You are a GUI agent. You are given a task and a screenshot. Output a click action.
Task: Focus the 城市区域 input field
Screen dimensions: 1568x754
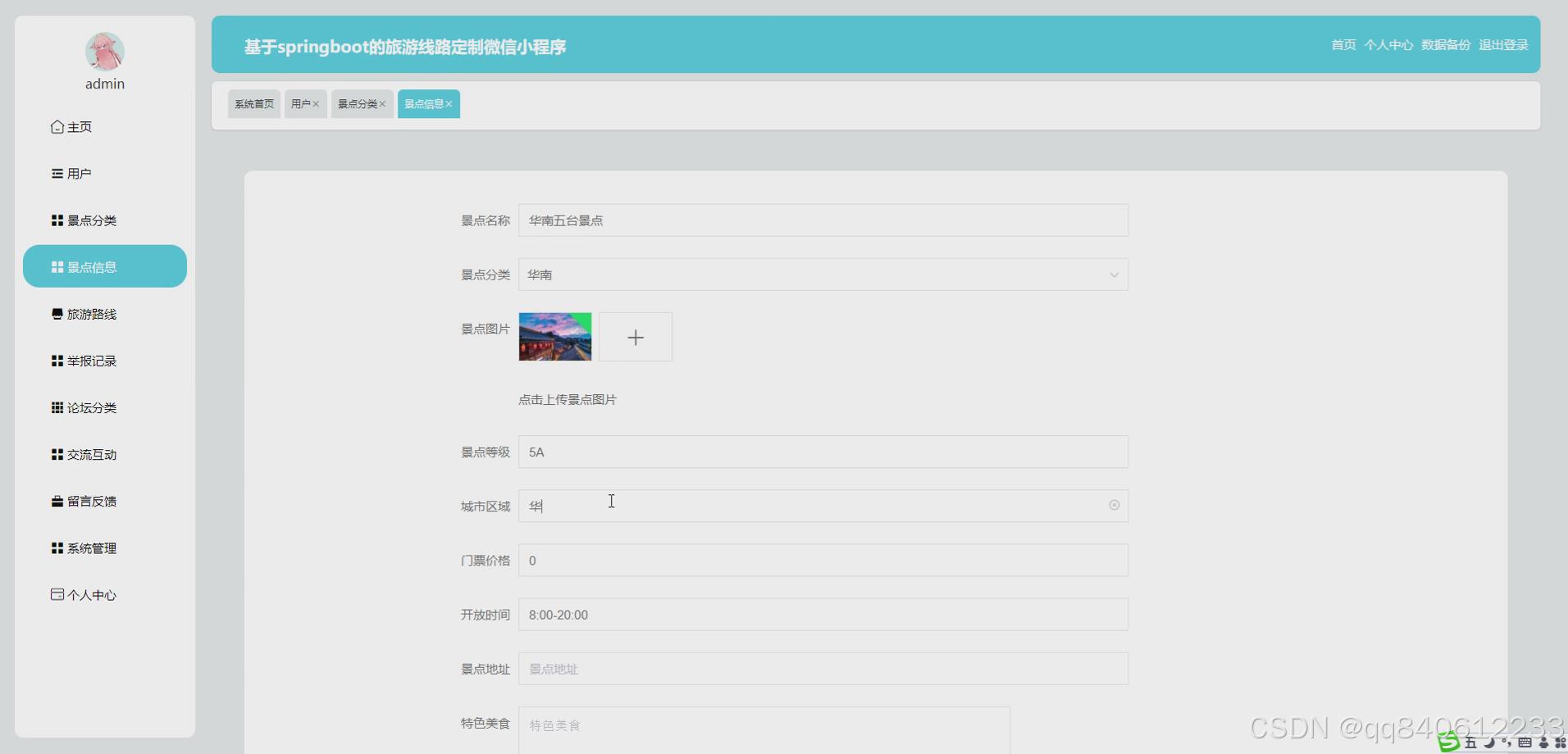[823, 506]
